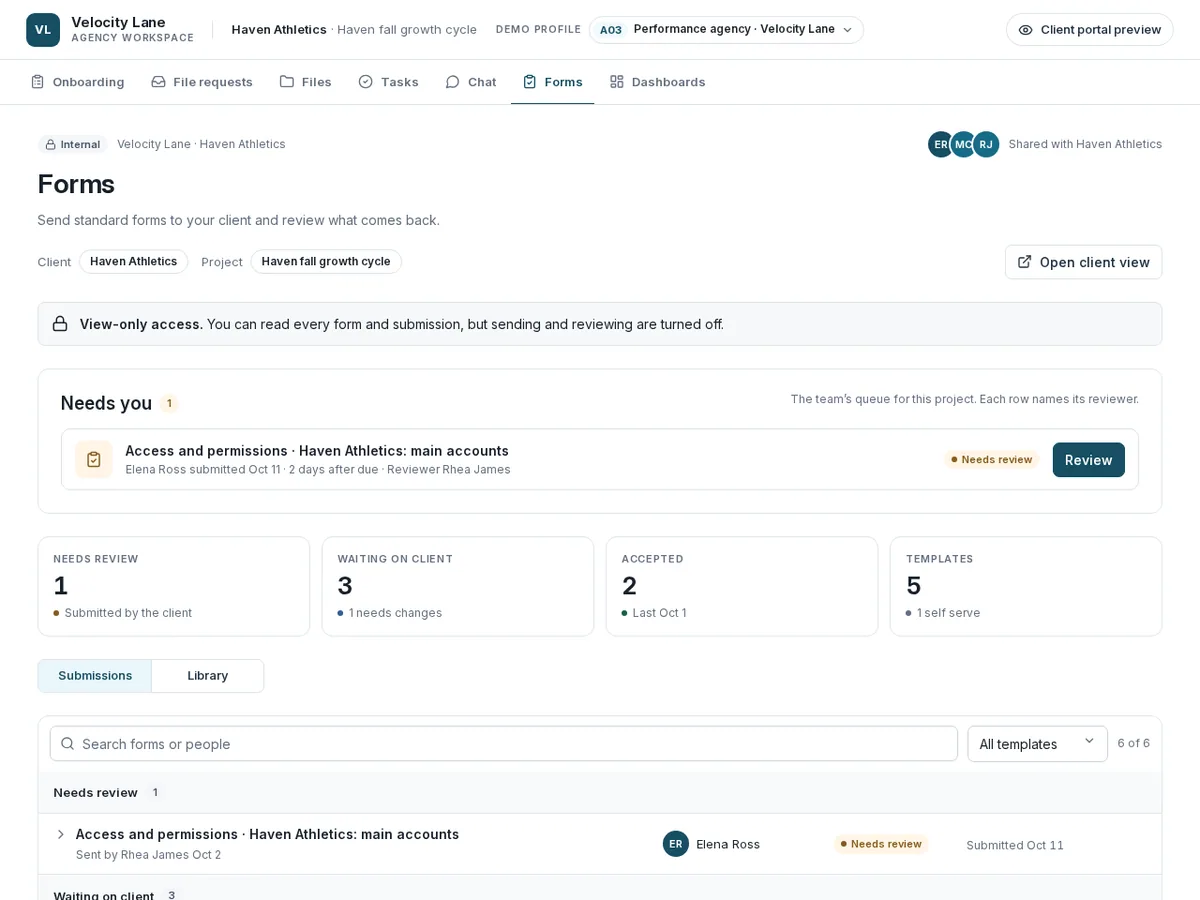Screen dimensions: 1200x900
Task: Click the Needs review stat card
Action: [174, 586]
